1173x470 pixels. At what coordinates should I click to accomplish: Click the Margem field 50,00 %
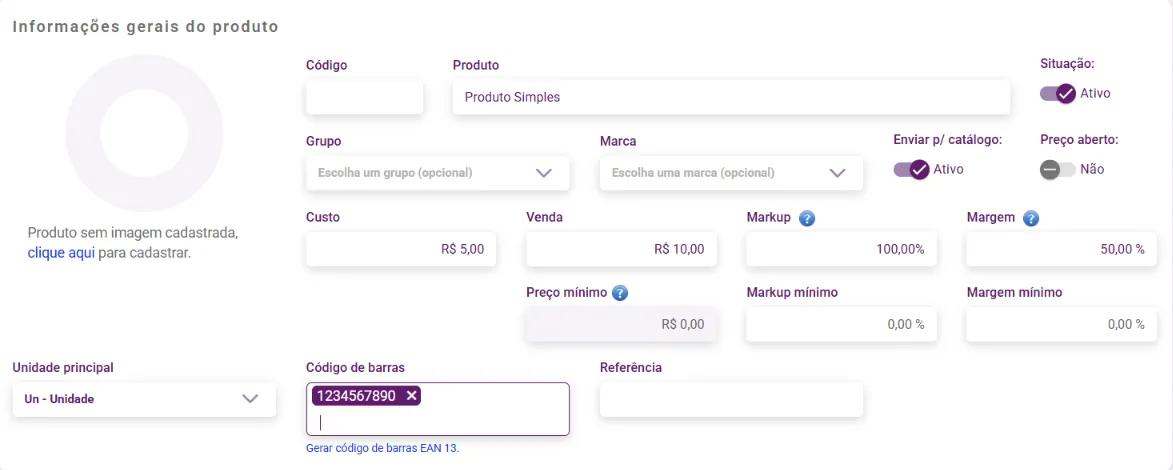point(1062,249)
